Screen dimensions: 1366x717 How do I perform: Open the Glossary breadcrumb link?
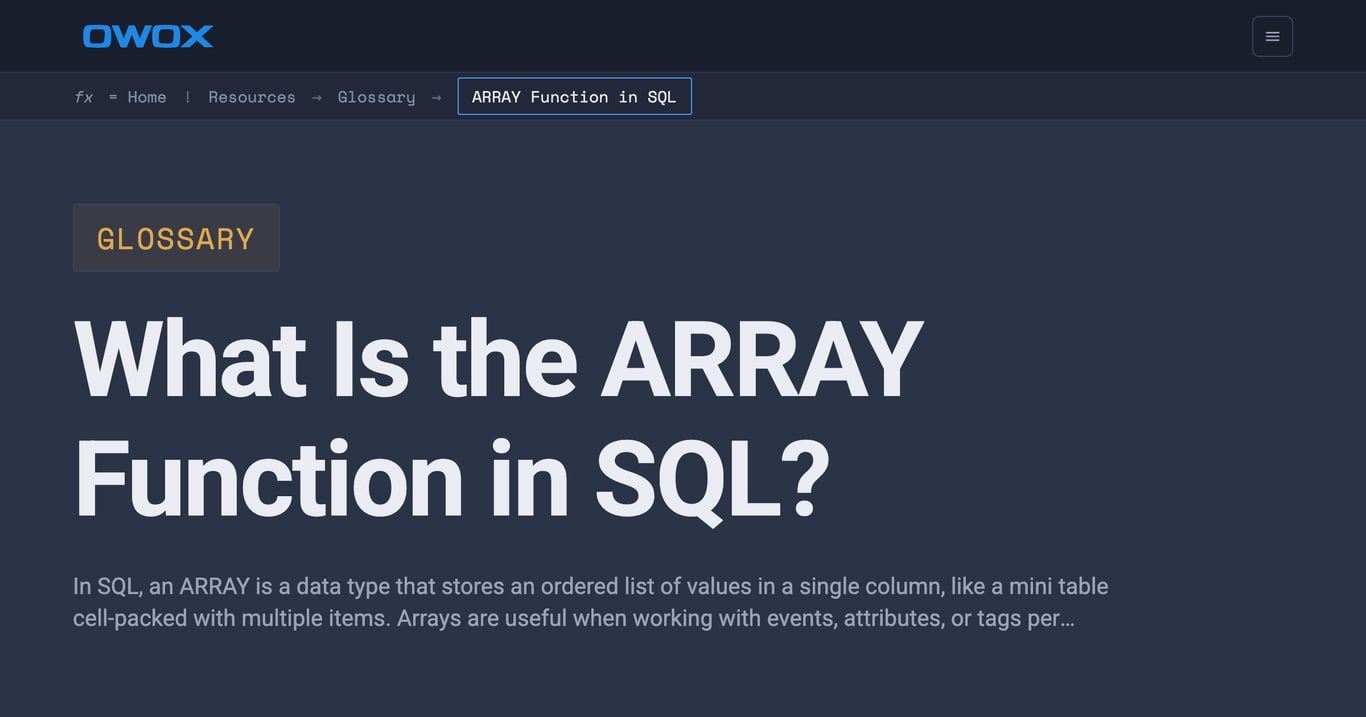click(376, 97)
